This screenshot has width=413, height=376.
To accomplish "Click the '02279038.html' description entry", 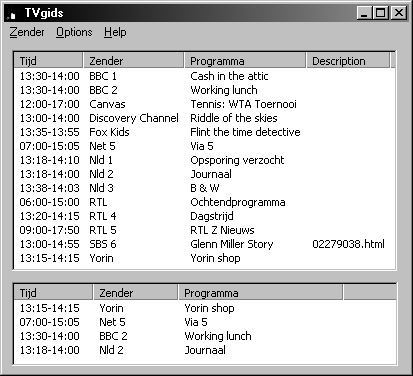I will [348, 244].
